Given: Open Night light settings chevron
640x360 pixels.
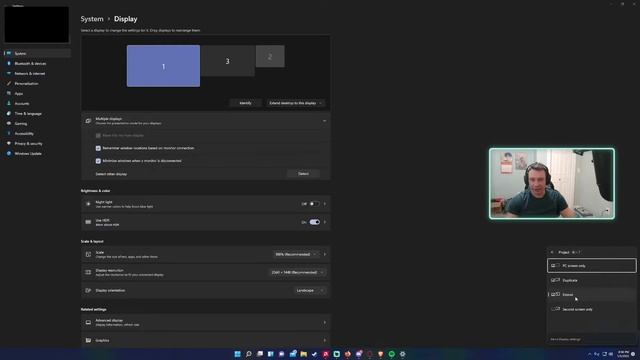Looking at the screenshot, I should (x=325, y=204).
